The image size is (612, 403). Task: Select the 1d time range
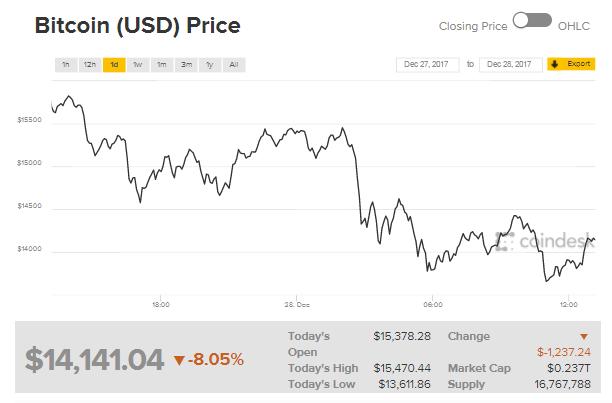pos(114,64)
